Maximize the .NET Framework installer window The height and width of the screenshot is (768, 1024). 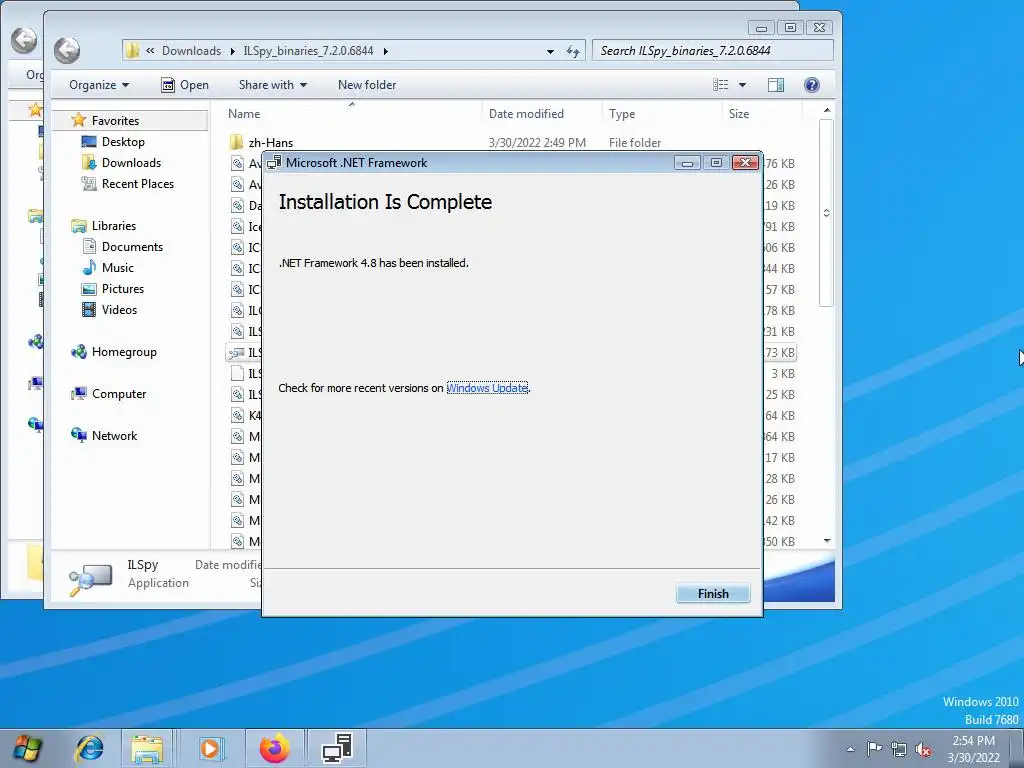pos(716,163)
